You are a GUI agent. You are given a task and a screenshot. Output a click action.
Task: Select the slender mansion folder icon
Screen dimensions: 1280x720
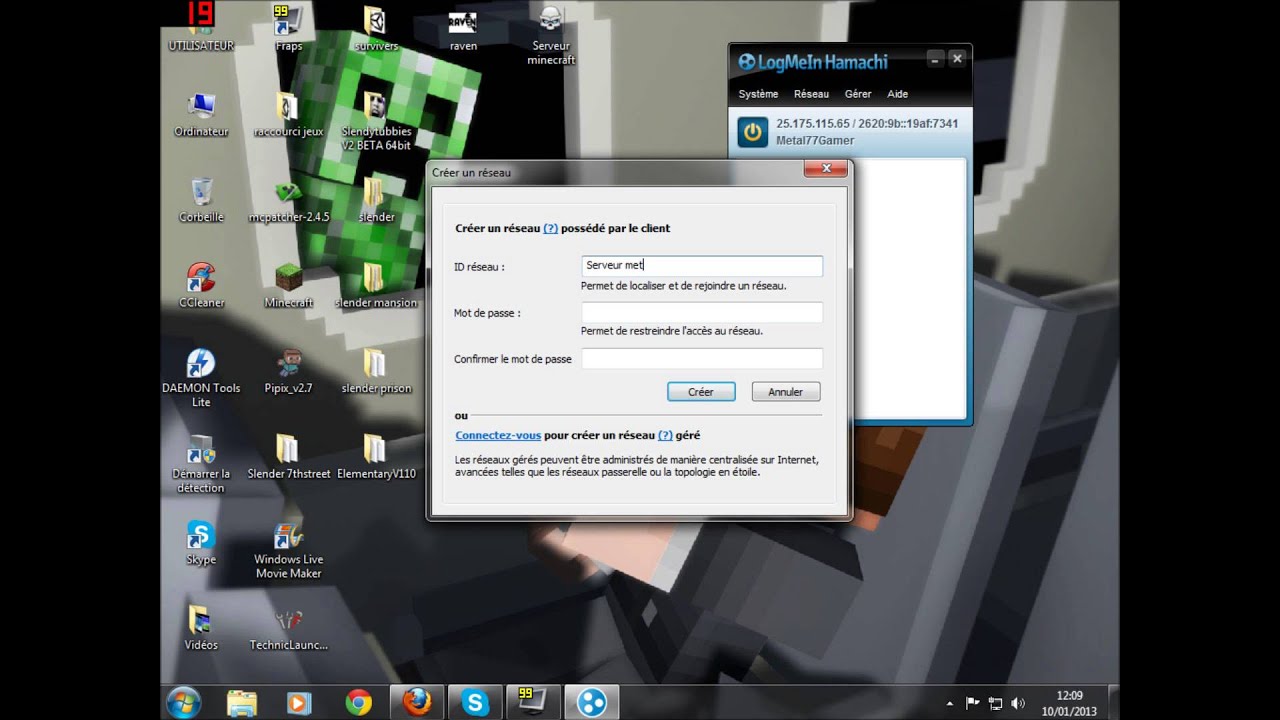pyautogui.click(x=376, y=286)
